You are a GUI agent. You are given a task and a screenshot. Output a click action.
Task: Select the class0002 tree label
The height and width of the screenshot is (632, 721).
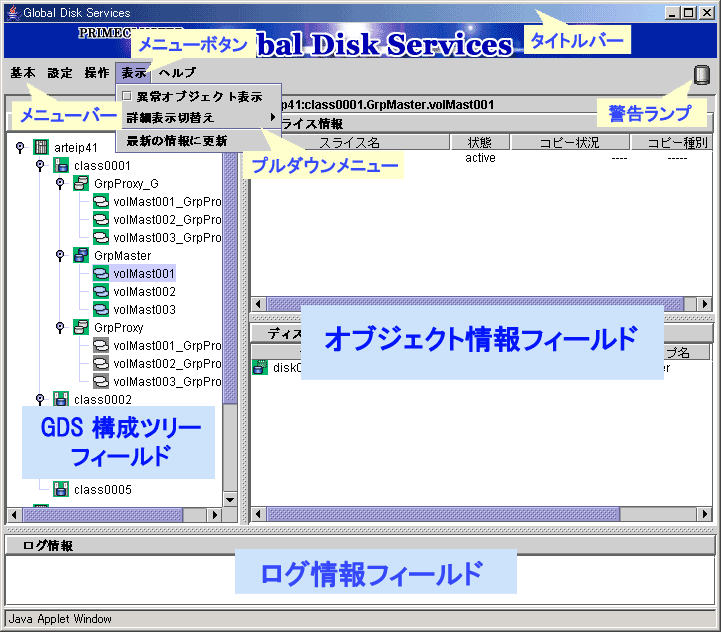[103, 399]
